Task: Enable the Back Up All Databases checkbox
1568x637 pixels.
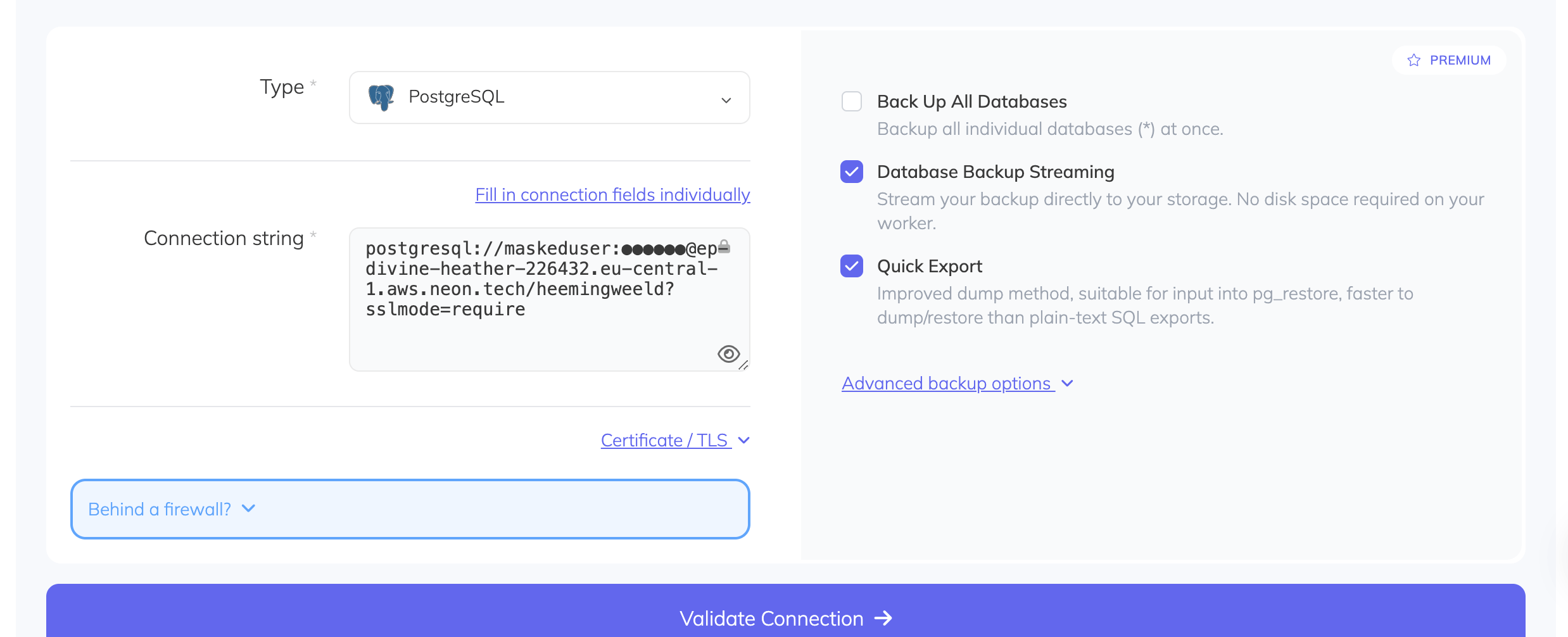Action: [851, 101]
